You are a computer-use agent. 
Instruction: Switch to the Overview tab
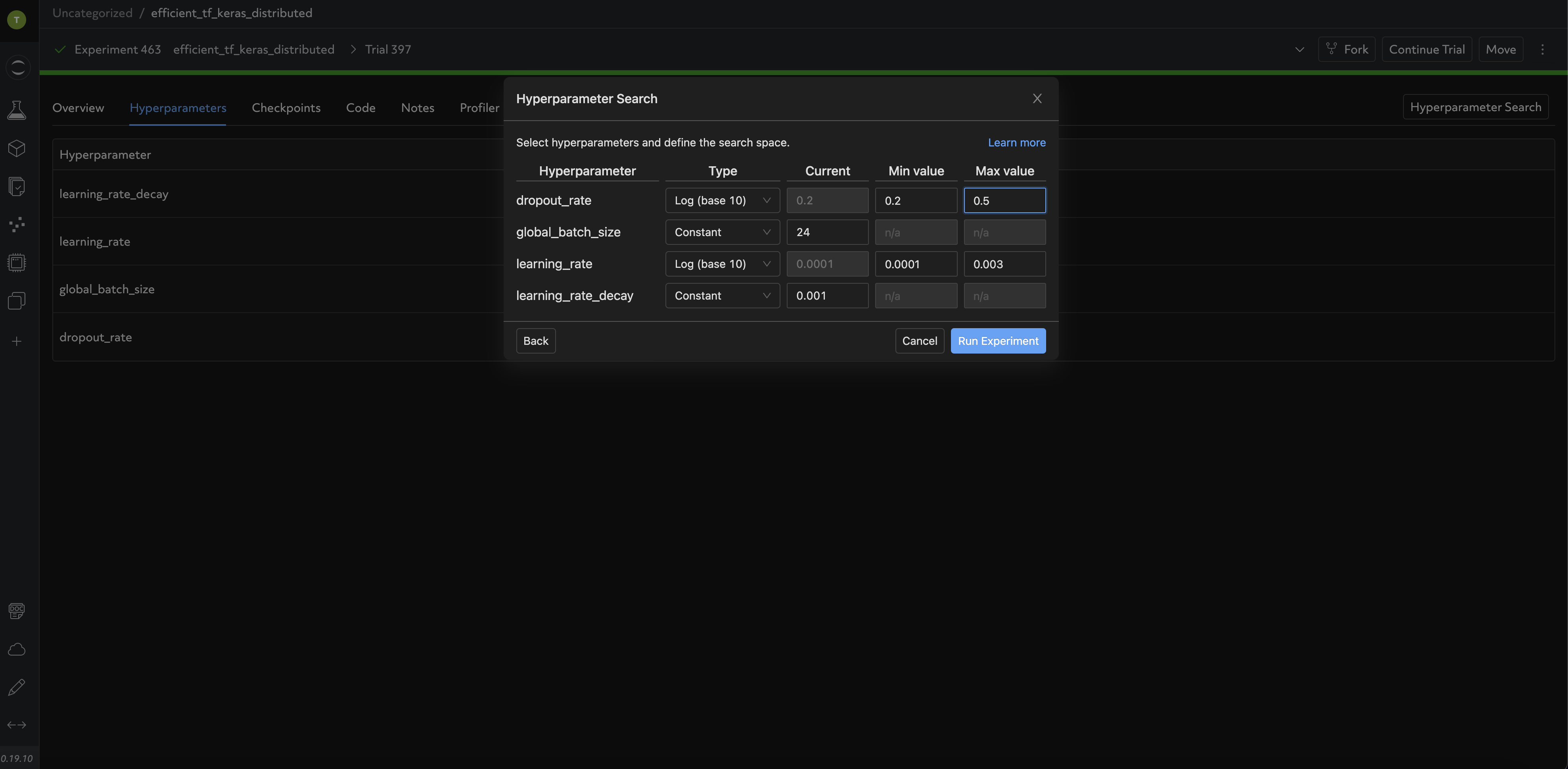click(78, 108)
